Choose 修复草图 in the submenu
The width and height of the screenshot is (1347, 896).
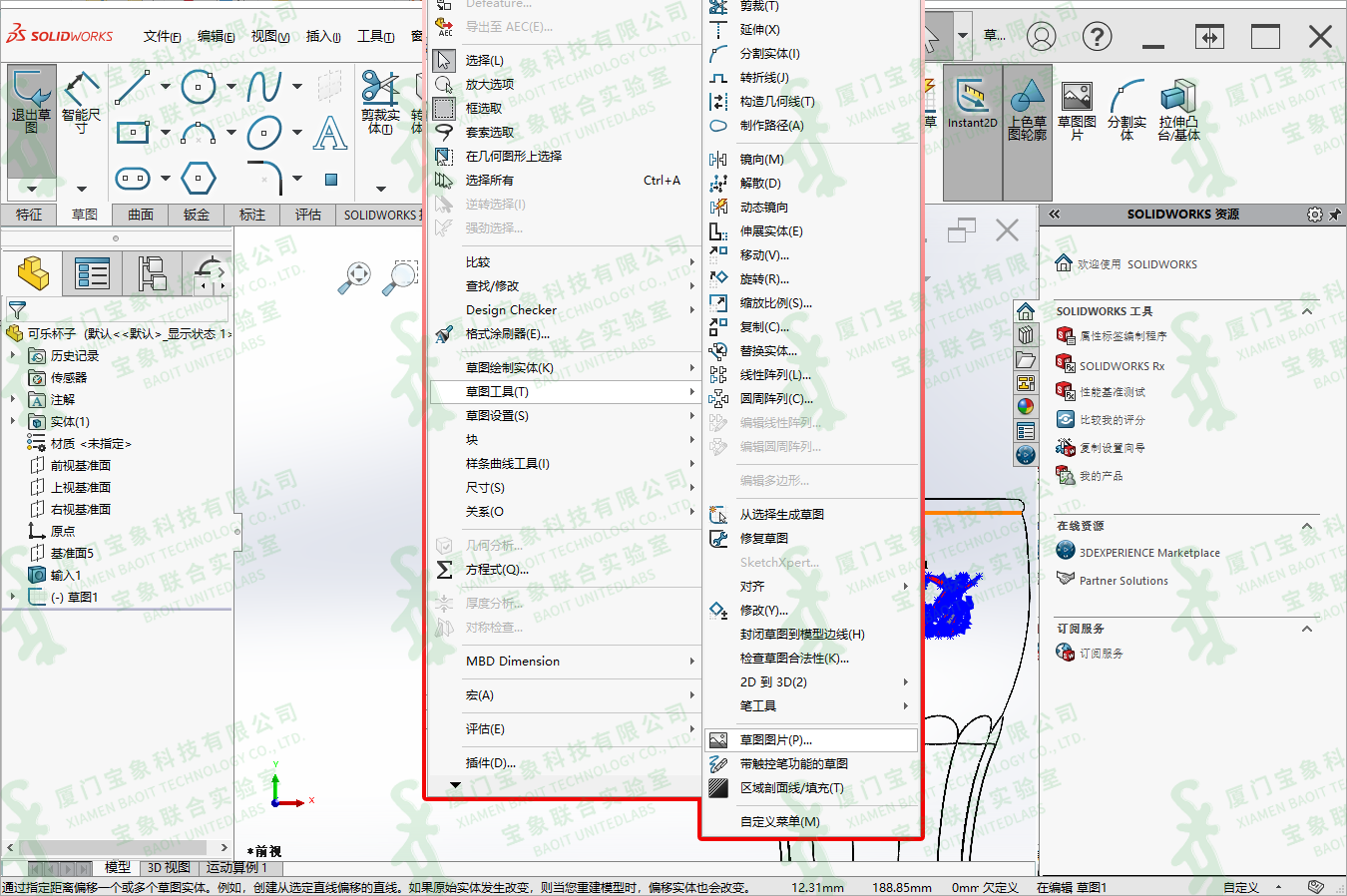click(x=811, y=539)
